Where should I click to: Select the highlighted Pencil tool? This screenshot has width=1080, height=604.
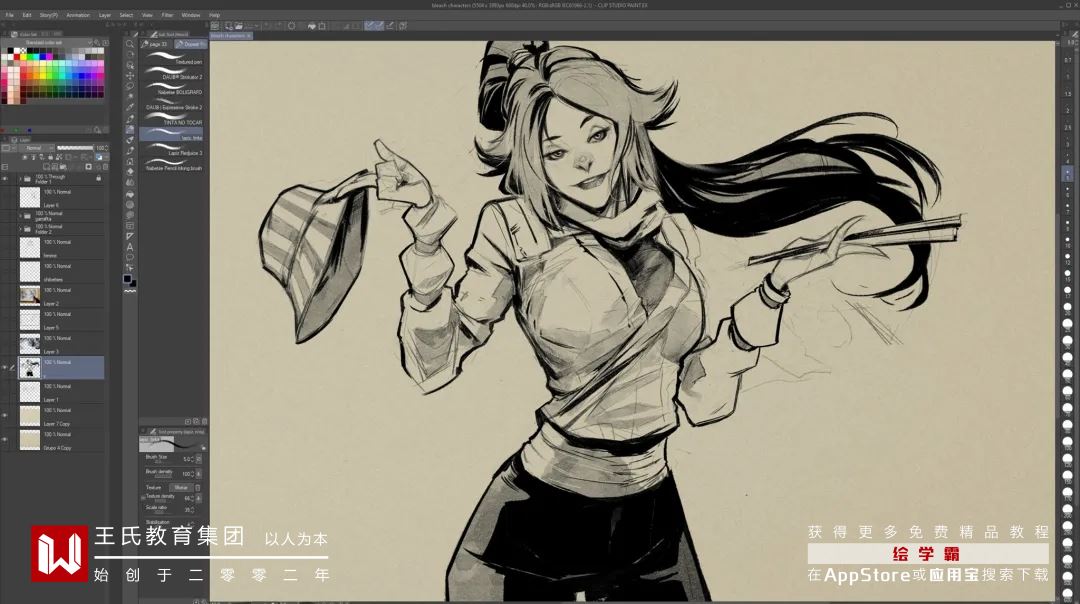point(129,129)
